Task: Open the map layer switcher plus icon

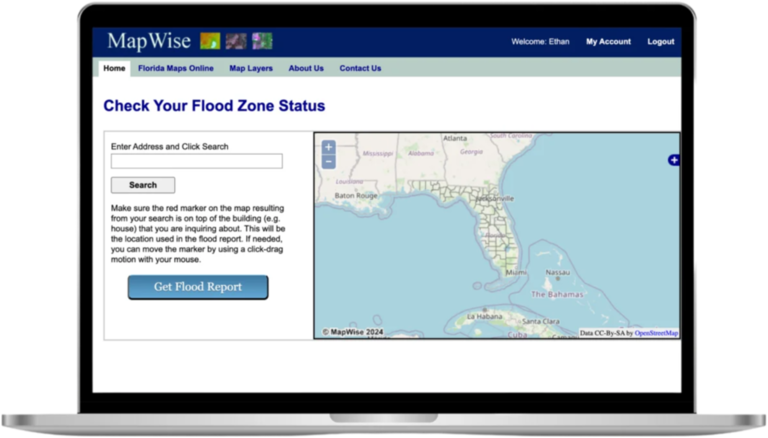Action: click(673, 160)
